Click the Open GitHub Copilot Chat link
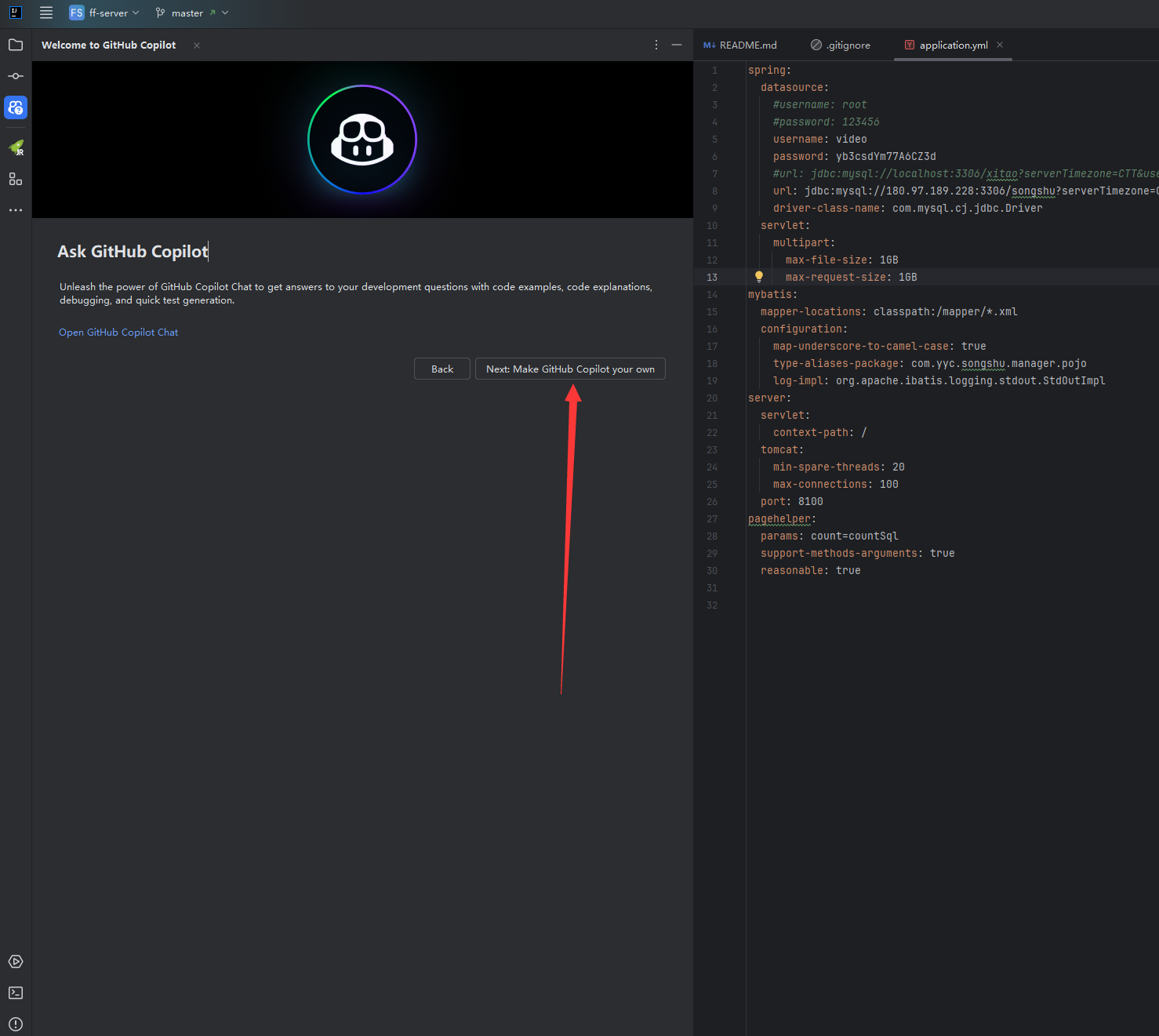Viewport: 1159px width, 1036px height. [118, 332]
